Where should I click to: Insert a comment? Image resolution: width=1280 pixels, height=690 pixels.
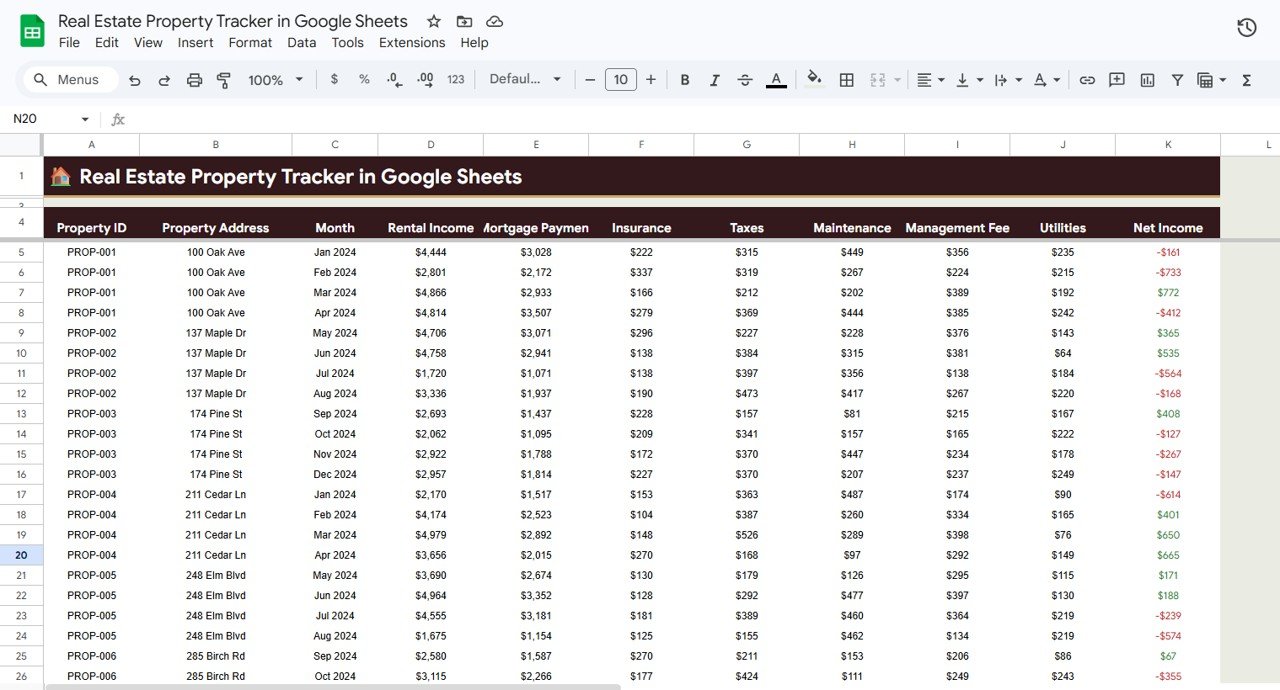[1117, 80]
